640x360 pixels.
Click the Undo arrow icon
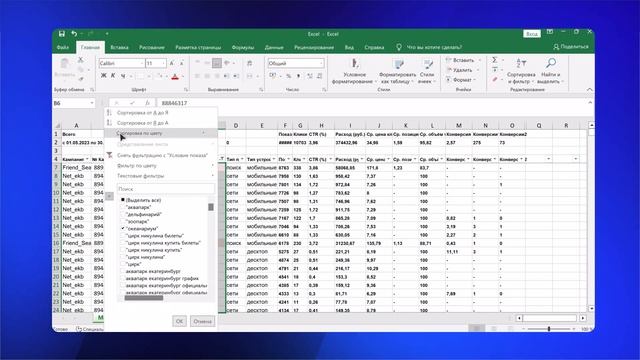[x=74, y=33]
